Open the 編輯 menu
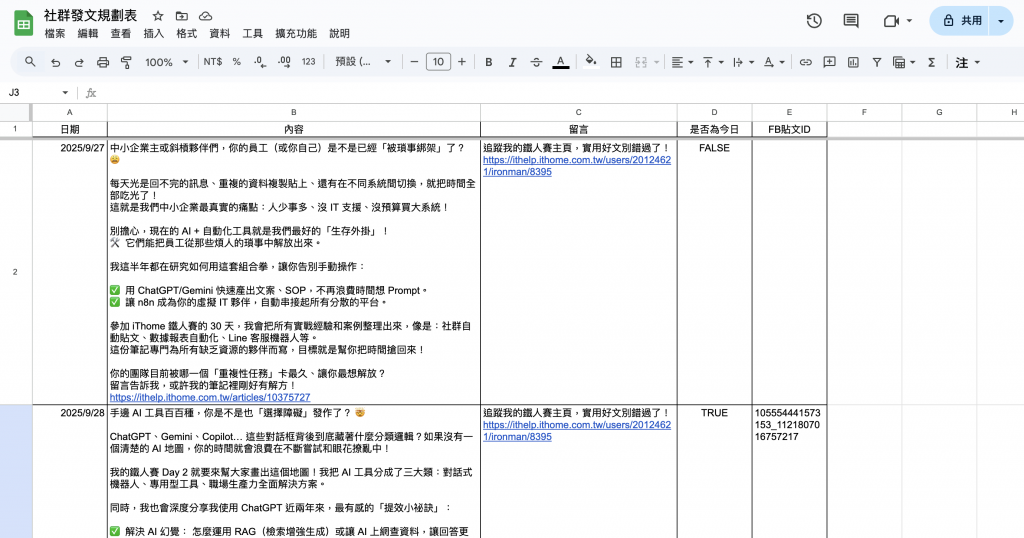 [x=88, y=33]
